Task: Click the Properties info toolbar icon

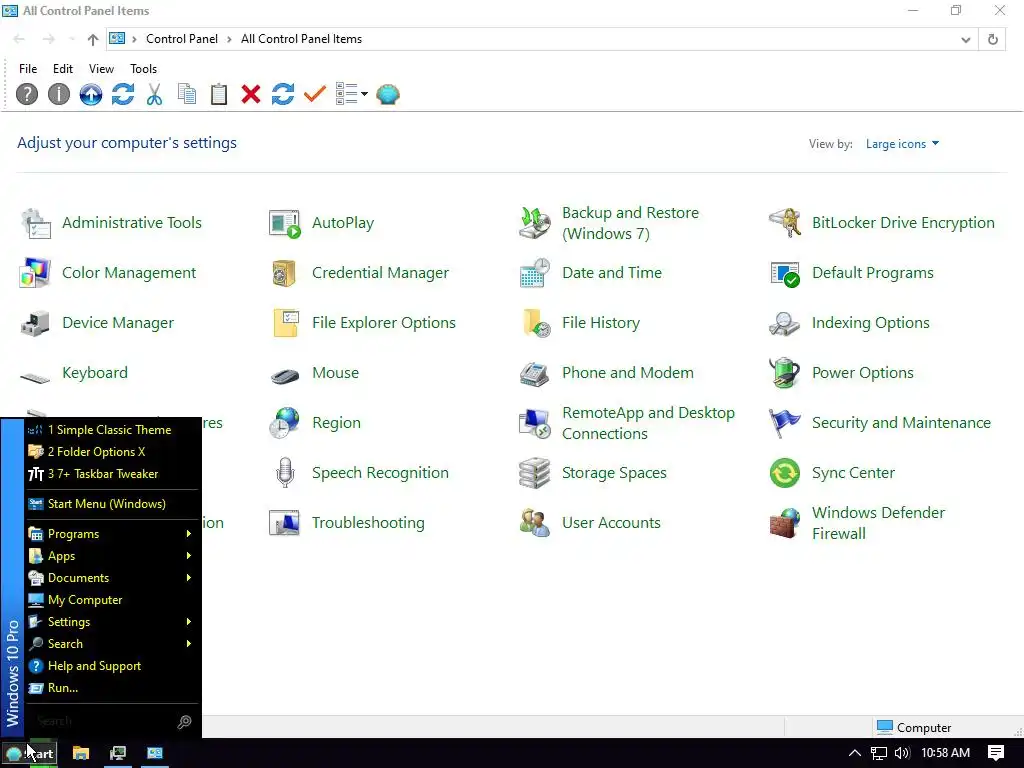Action: coord(59,95)
